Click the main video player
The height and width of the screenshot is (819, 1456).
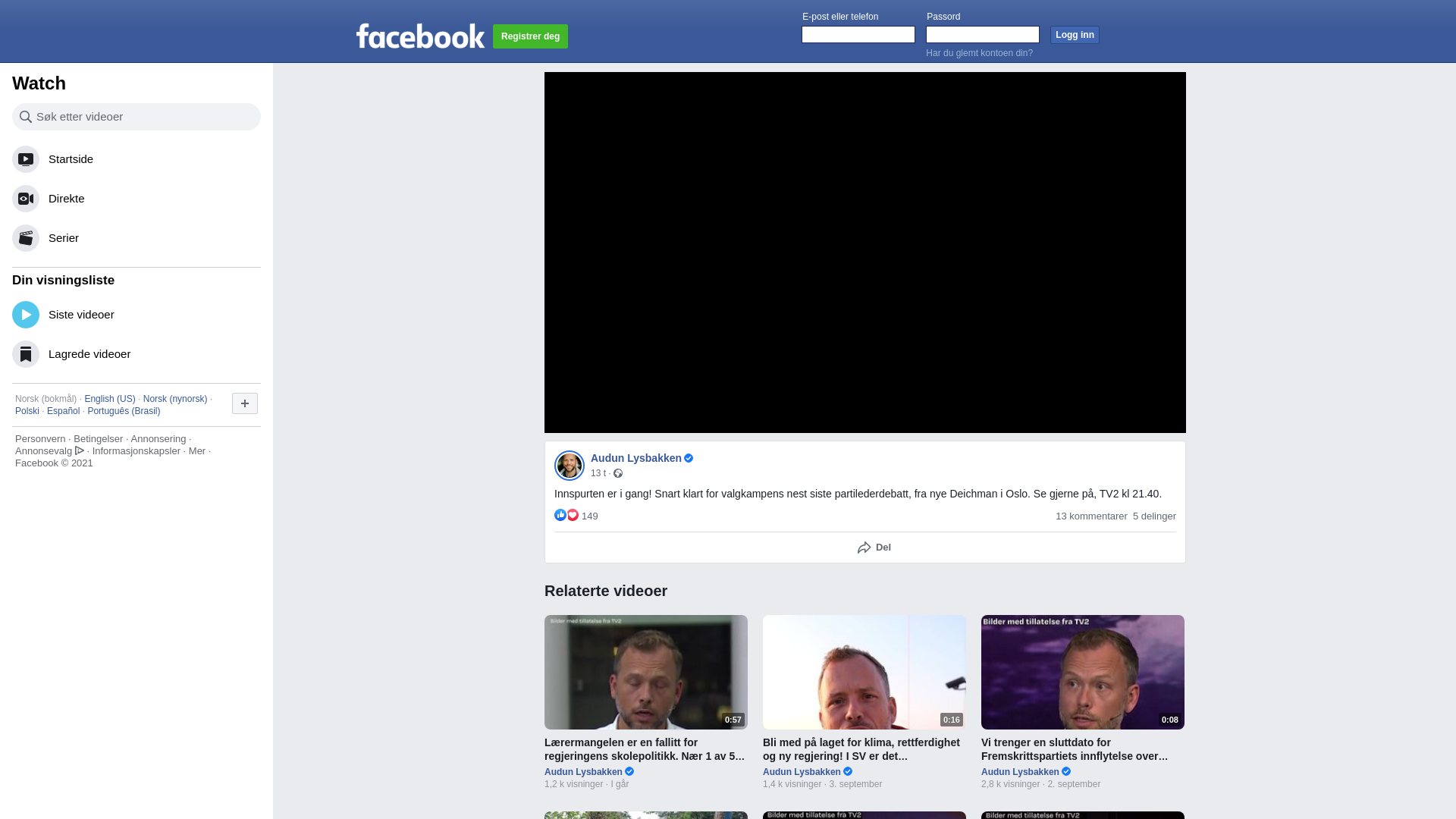(865, 253)
